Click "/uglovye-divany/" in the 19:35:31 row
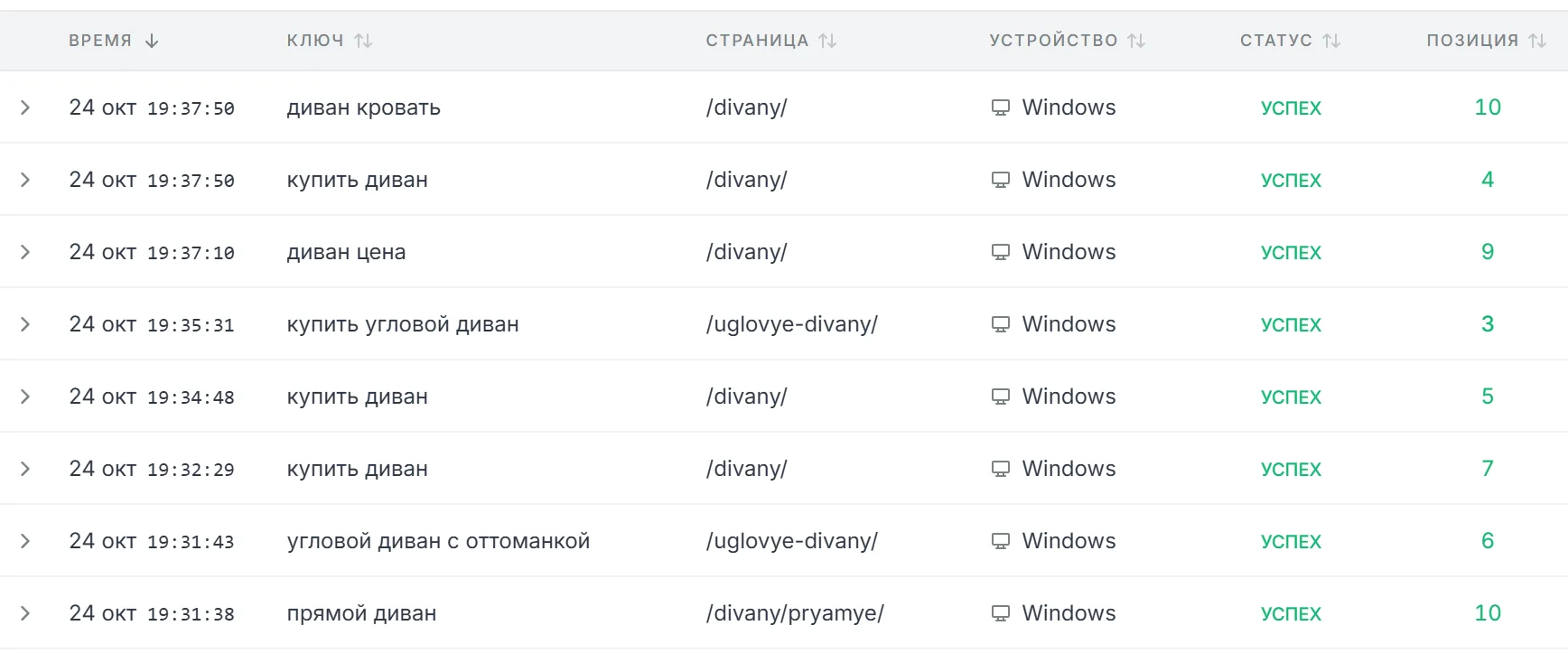The height and width of the screenshot is (672, 1568). pyautogui.click(x=792, y=324)
